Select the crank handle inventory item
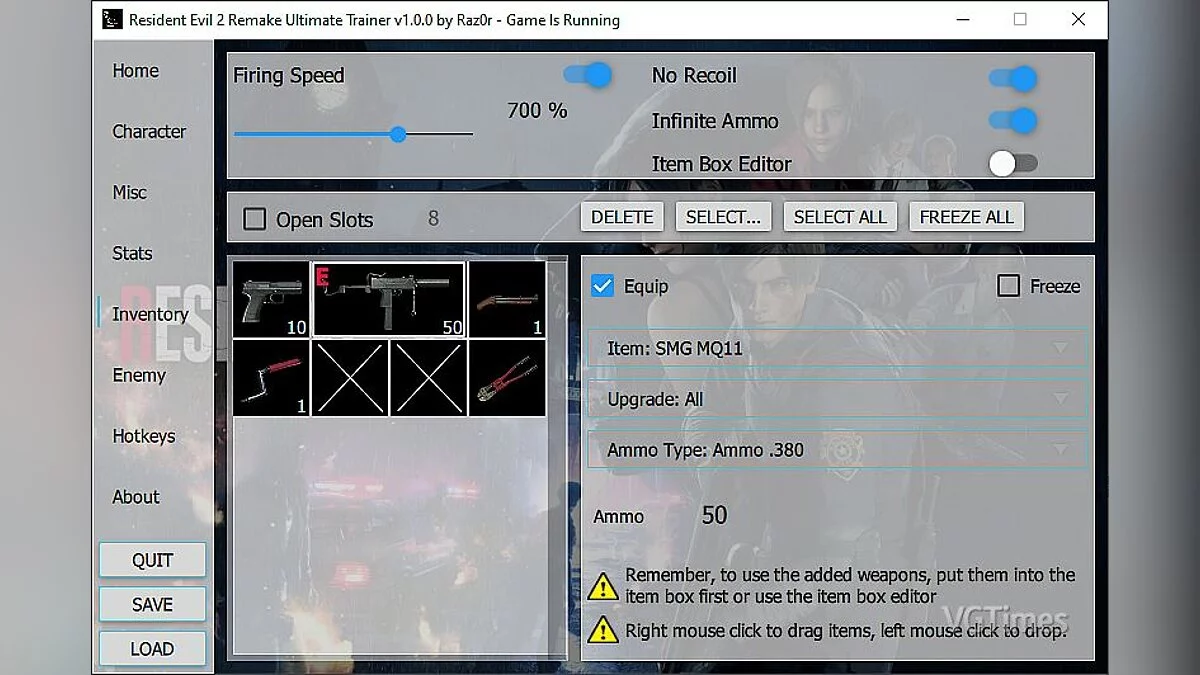Image resolution: width=1200 pixels, height=675 pixels. (x=271, y=378)
